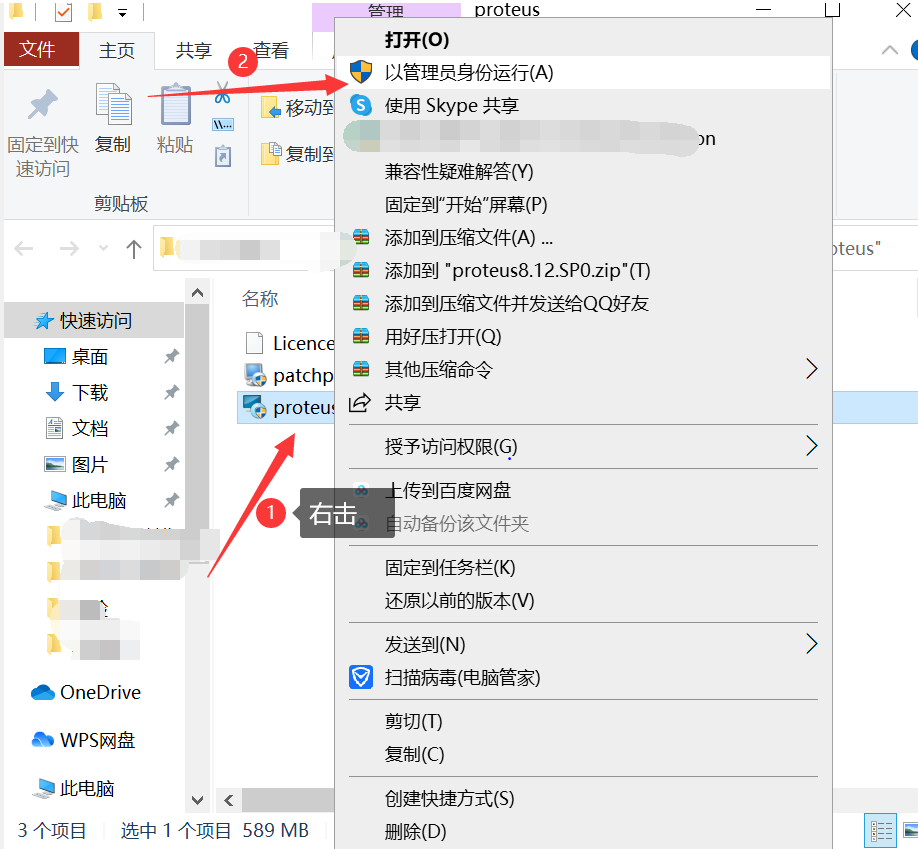The height and width of the screenshot is (849, 918).
Task: Click the New folder icon in title bar
Action: pyautogui.click(x=94, y=11)
